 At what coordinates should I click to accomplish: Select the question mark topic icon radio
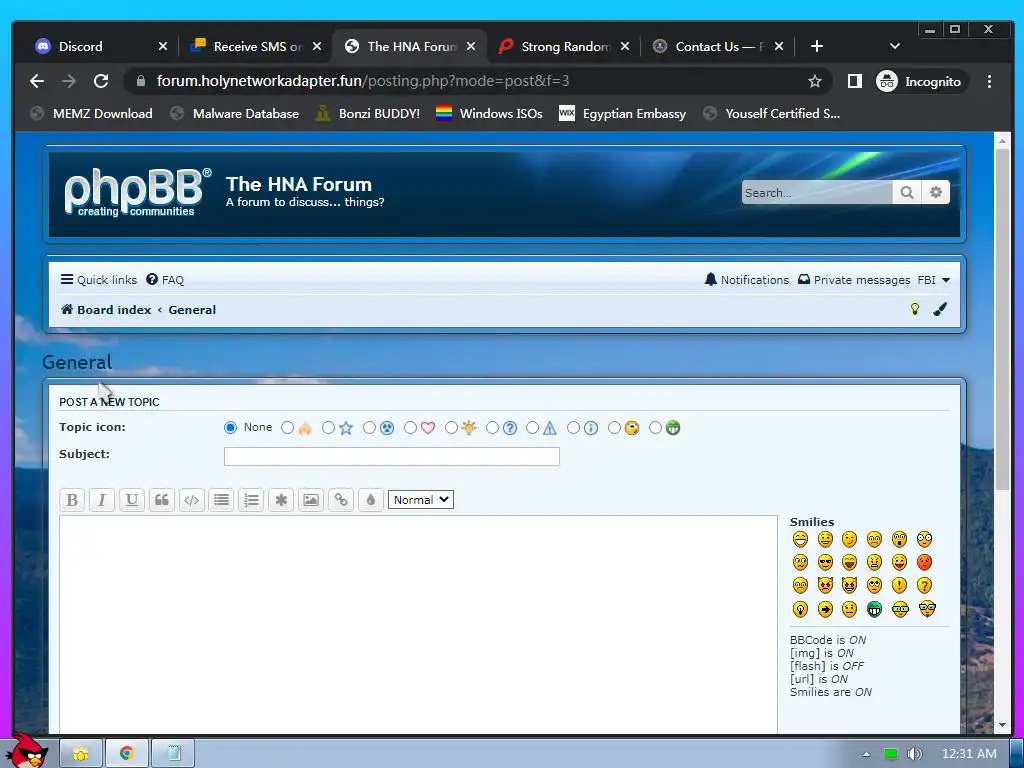pos(492,428)
